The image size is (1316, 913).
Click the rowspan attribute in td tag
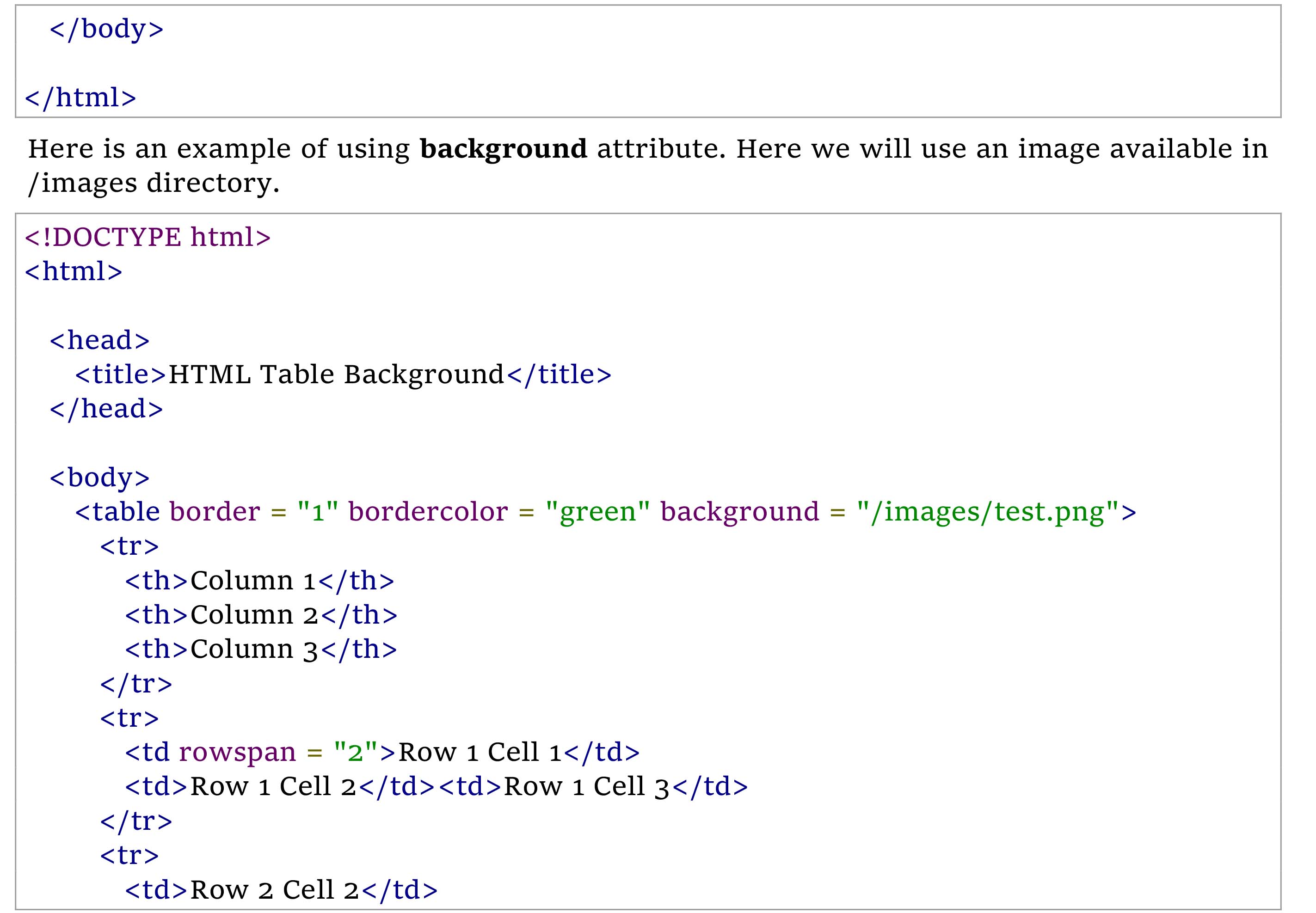click(237, 752)
